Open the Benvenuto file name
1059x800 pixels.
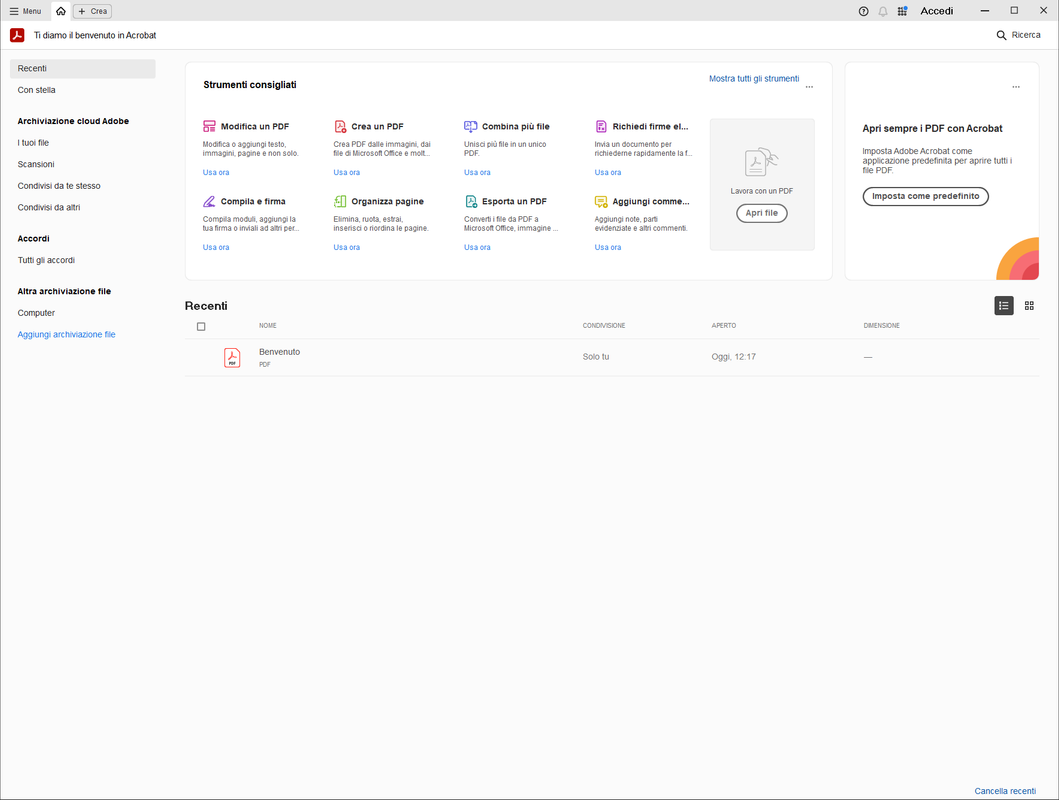pyautogui.click(x=280, y=352)
